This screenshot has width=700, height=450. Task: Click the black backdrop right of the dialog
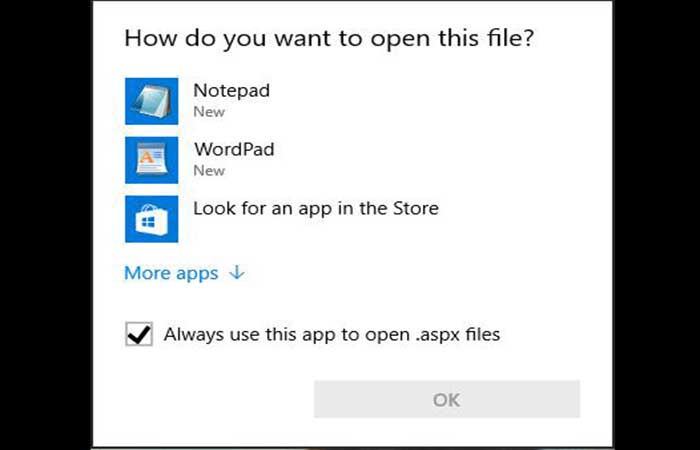(x=654, y=225)
